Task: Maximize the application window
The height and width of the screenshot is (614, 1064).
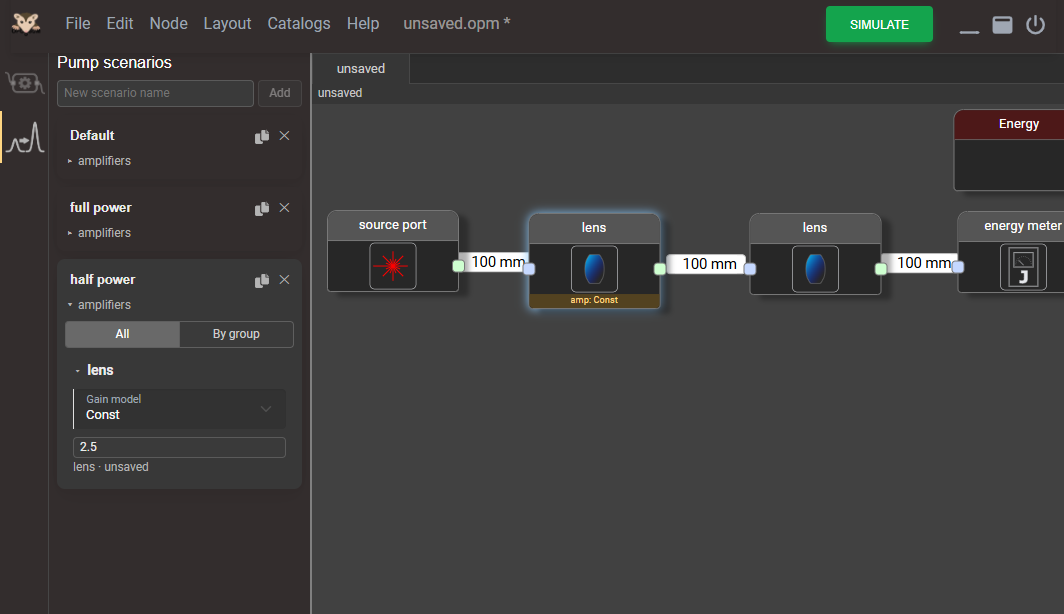Action: coord(1002,24)
